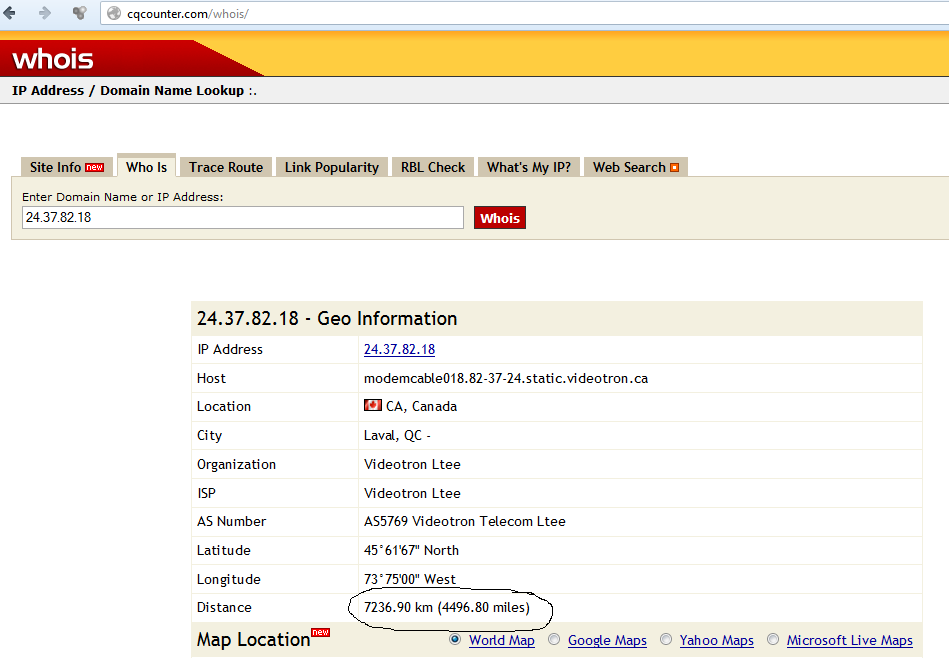Image resolution: width=949 pixels, height=658 pixels.
Task: Click the host name modemcable018.82-37-24.static.videotron.ca
Action: (x=506, y=378)
